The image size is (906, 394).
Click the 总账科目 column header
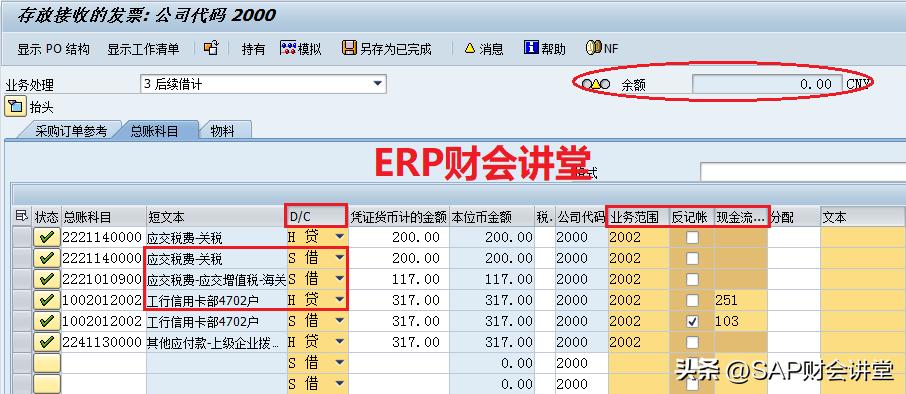(x=103, y=217)
